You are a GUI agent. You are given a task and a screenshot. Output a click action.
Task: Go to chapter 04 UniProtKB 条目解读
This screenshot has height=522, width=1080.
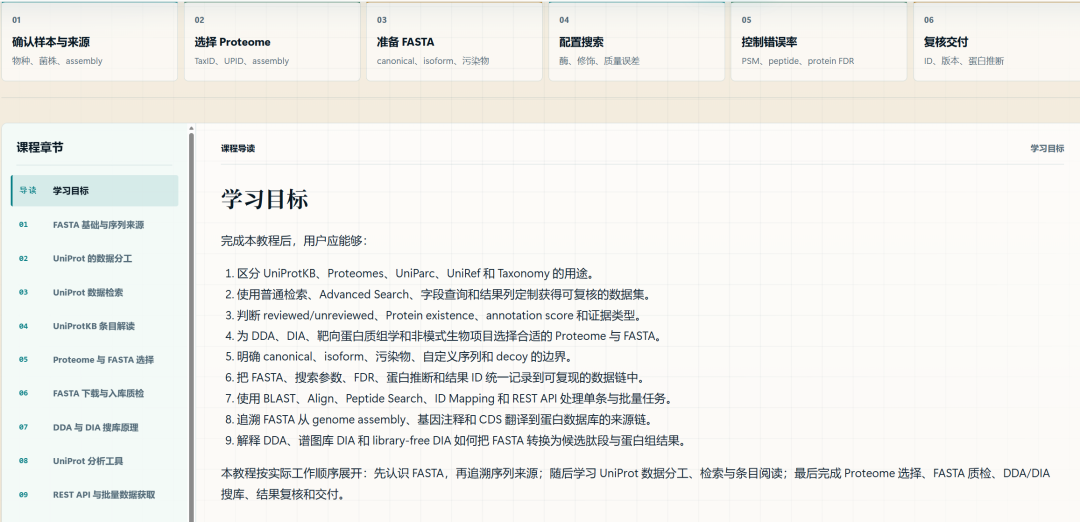[x=94, y=326]
